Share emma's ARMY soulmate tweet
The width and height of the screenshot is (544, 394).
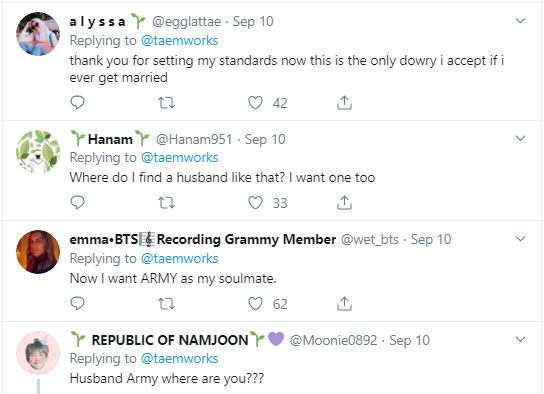pyautogui.click(x=344, y=303)
